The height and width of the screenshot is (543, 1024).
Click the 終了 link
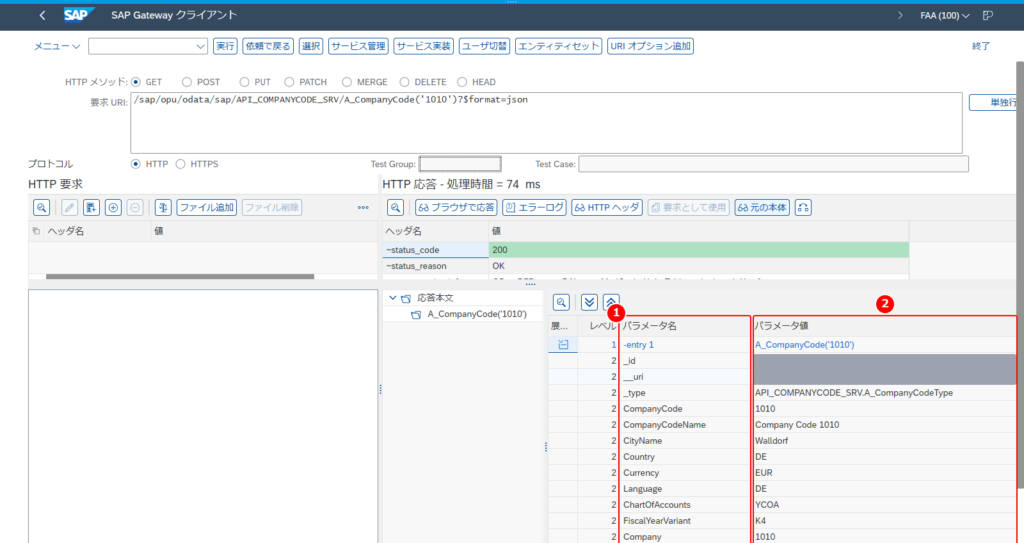tap(981, 46)
